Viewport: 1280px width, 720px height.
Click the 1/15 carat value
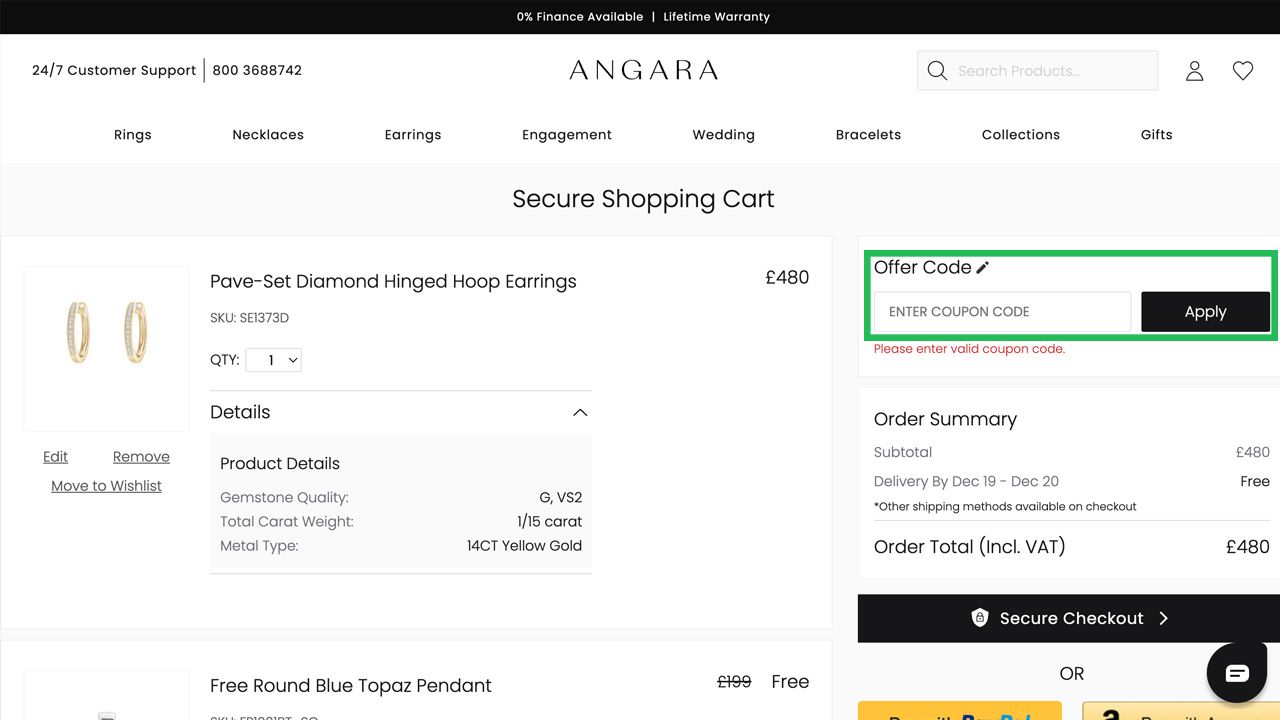549,522
